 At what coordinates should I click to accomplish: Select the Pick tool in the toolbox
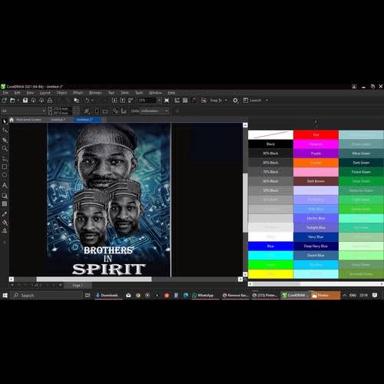pyautogui.click(x=4, y=122)
